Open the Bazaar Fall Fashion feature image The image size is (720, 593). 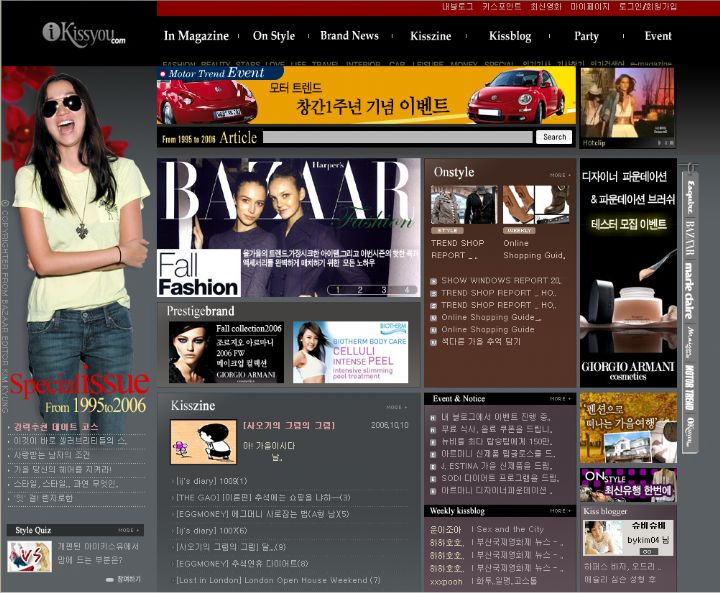[288, 227]
